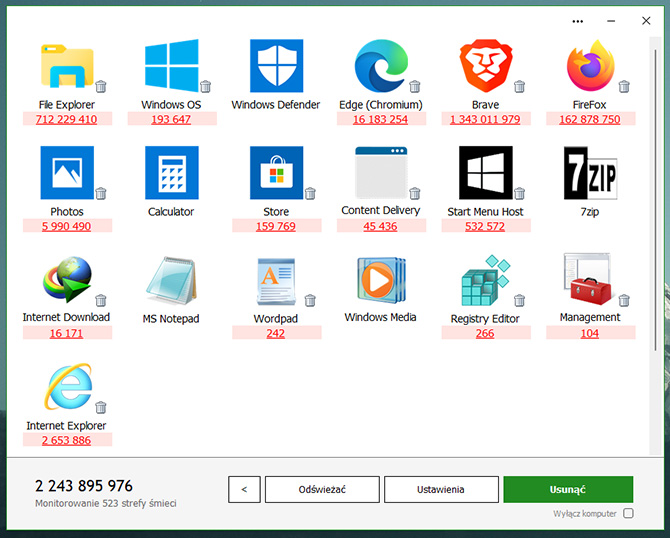Viewport: 670px width, 538px height.
Task: Open FireFox size link 162 878 750
Action: pos(590,119)
